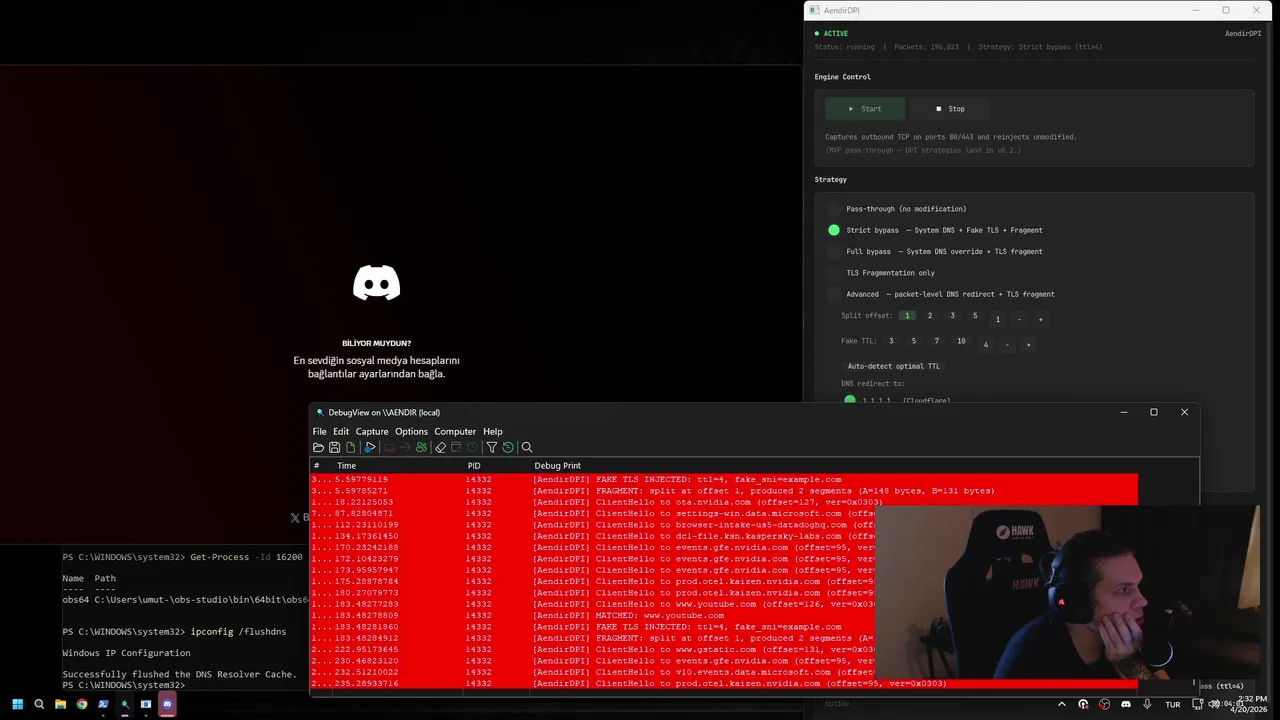Open the Help menu in DebugView

pyautogui.click(x=493, y=431)
